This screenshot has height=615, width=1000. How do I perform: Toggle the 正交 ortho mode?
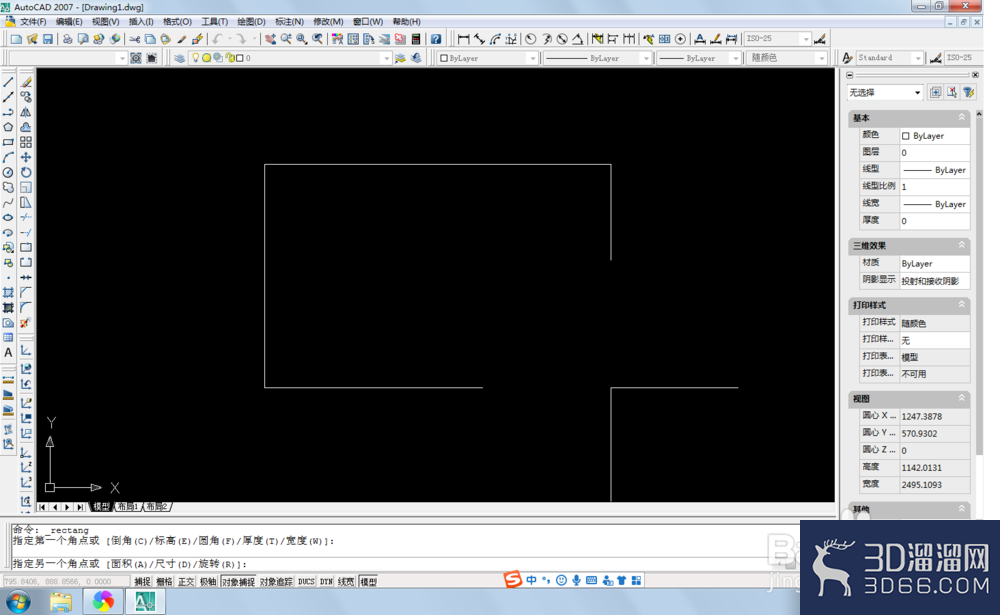click(186, 582)
